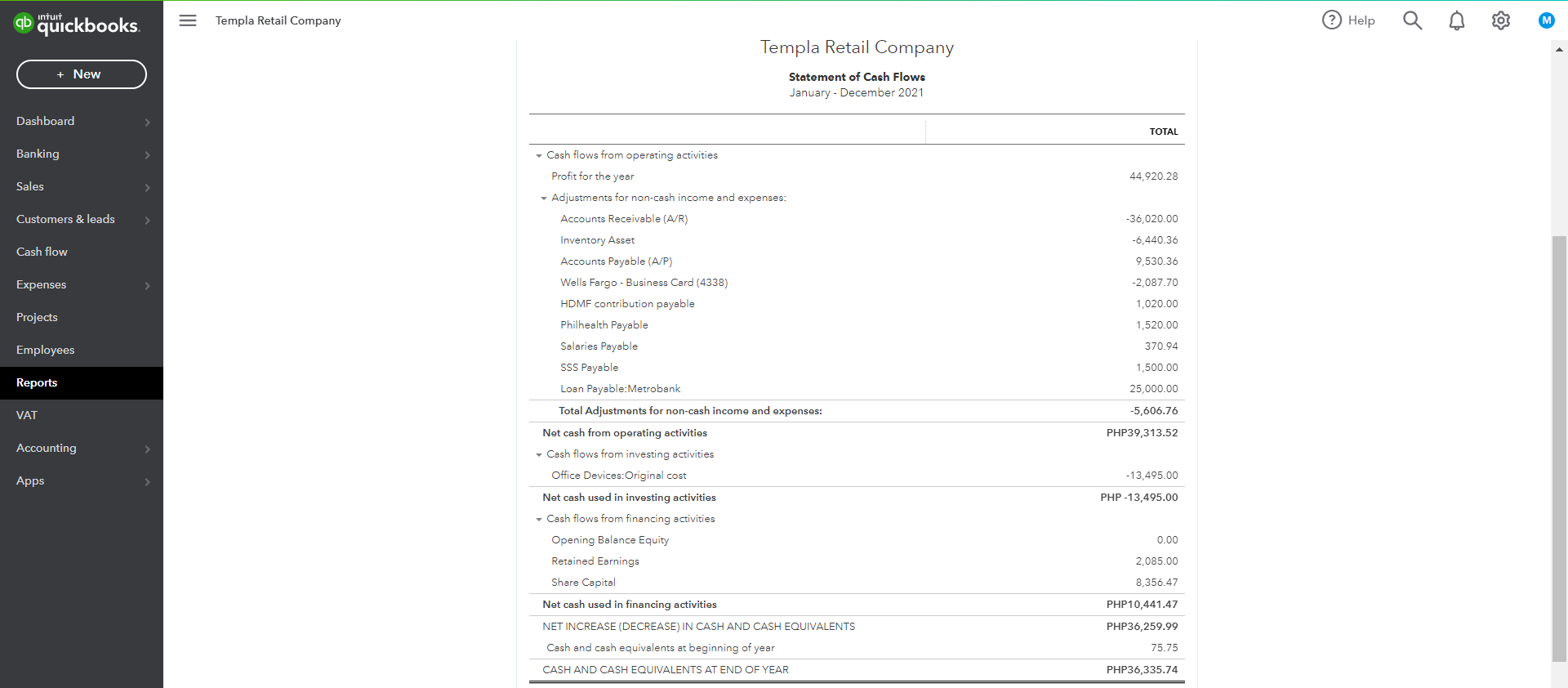
Task: Open the Profit for the year value
Action: point(1153,176)
